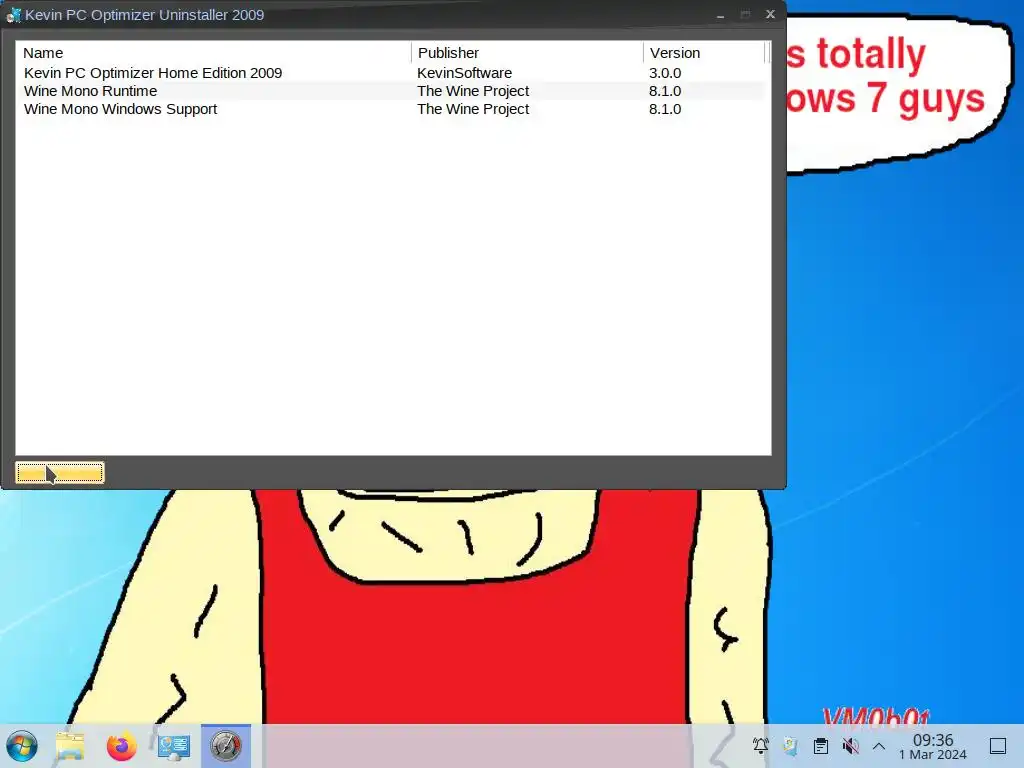Click The Wine Project for Wine Mono Runtime
Viewport: 1024px width, 768px height.
(473, 91)
